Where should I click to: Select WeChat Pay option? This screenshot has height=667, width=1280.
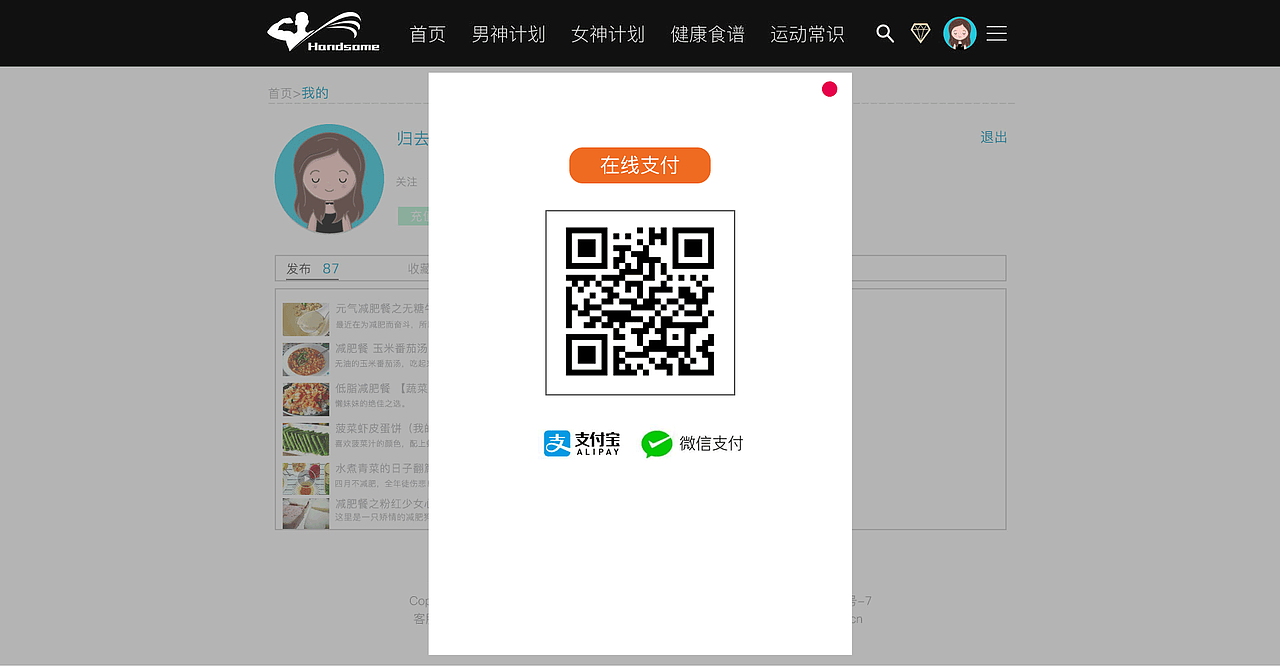point(692,443)
